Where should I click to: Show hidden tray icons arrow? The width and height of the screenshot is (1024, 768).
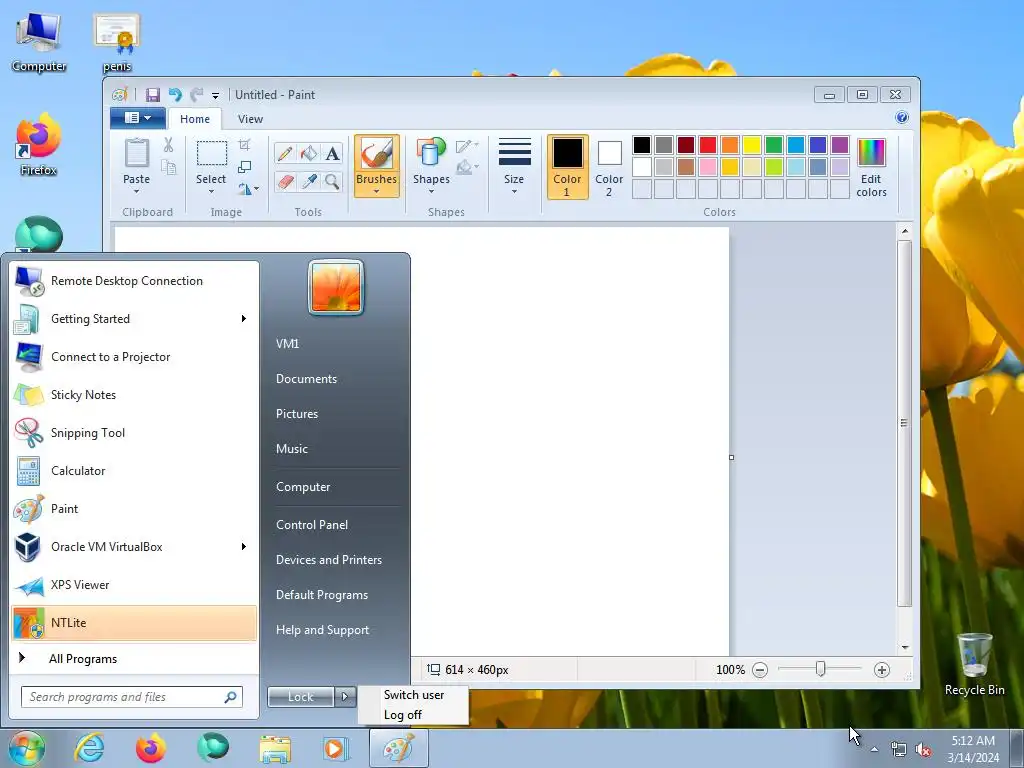(874, 750)
